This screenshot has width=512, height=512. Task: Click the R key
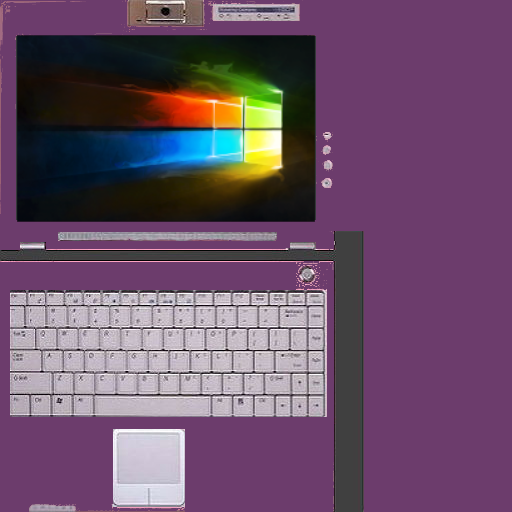(109, 339)
